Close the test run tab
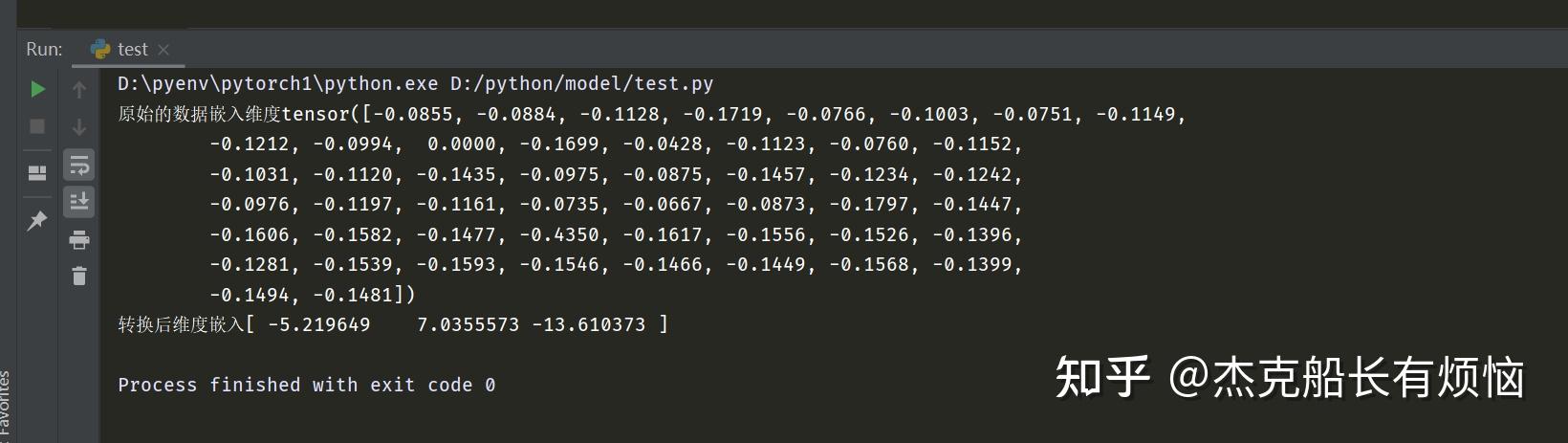The height and width of the screenshot is (443, 1568). tap(163, 49)
